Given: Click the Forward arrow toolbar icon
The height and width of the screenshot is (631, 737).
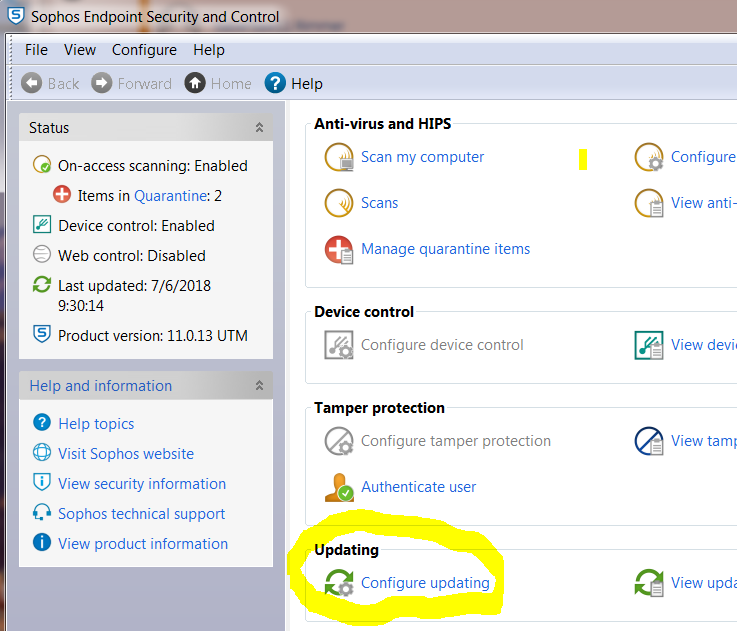Looking at the screenshot, I should (102, 83).
